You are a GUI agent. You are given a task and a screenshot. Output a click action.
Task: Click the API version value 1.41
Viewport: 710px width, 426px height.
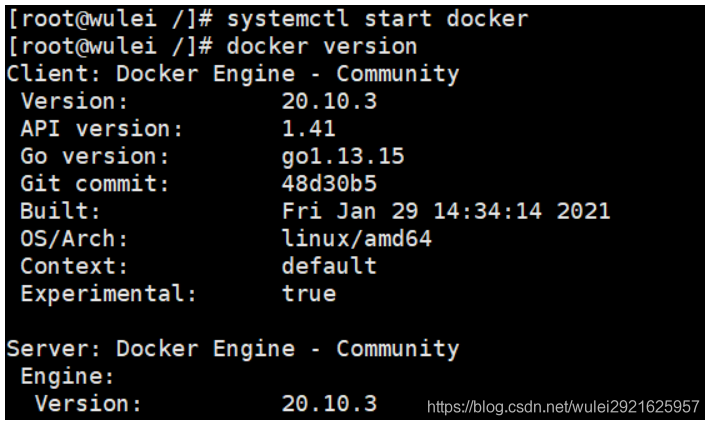pos(308,129)
